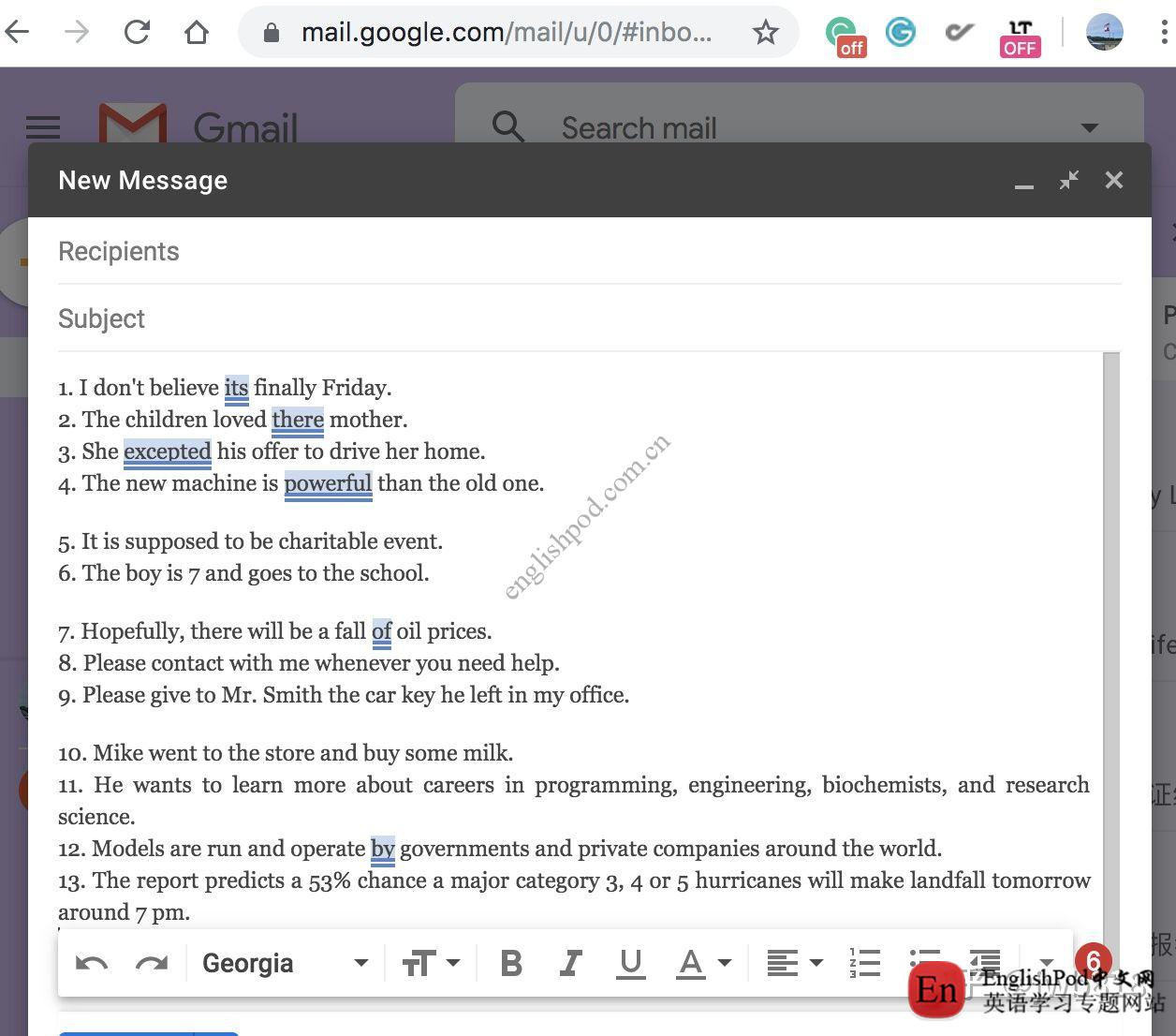
Task: Toggle italic formatting
Action: 570,963
